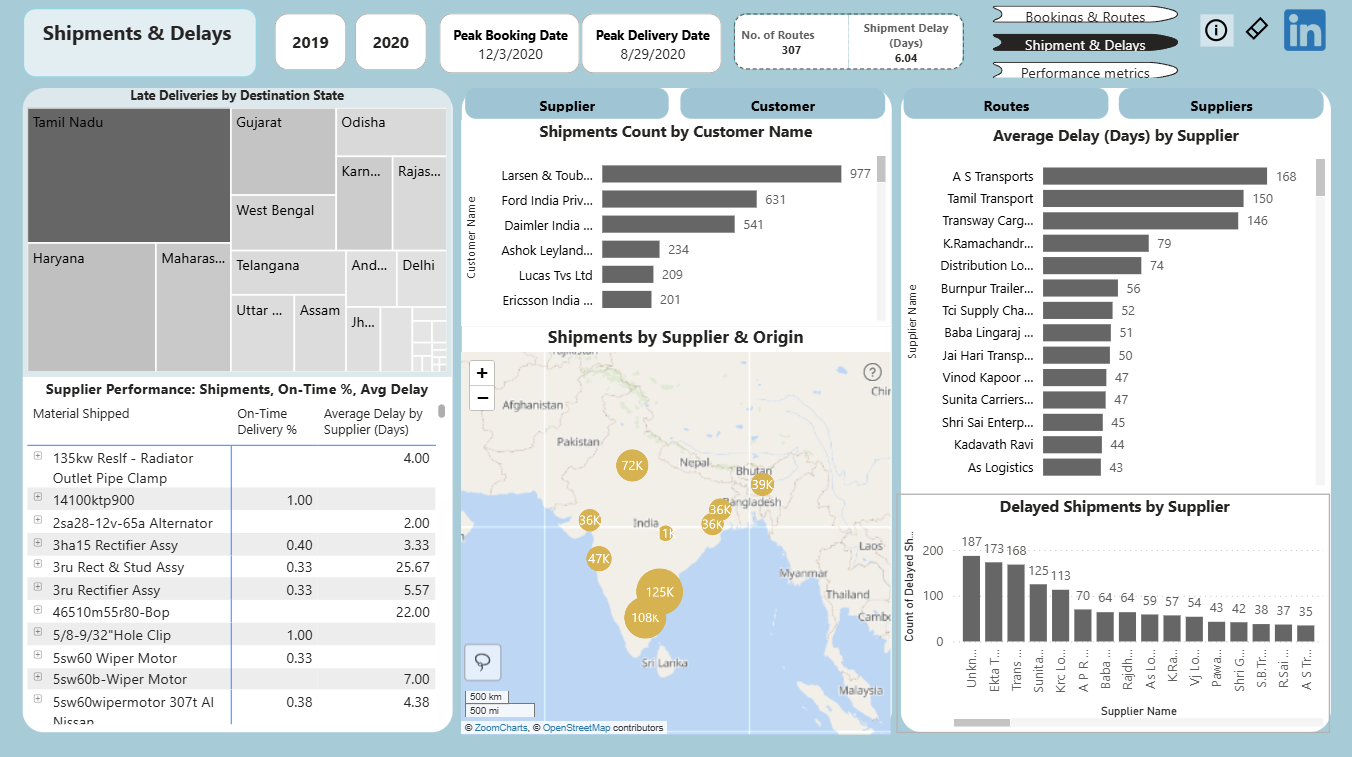Expand the 3ha15 Rectifier Assy row
This screenshot has height=757, width=1352.
coord(38,543)
